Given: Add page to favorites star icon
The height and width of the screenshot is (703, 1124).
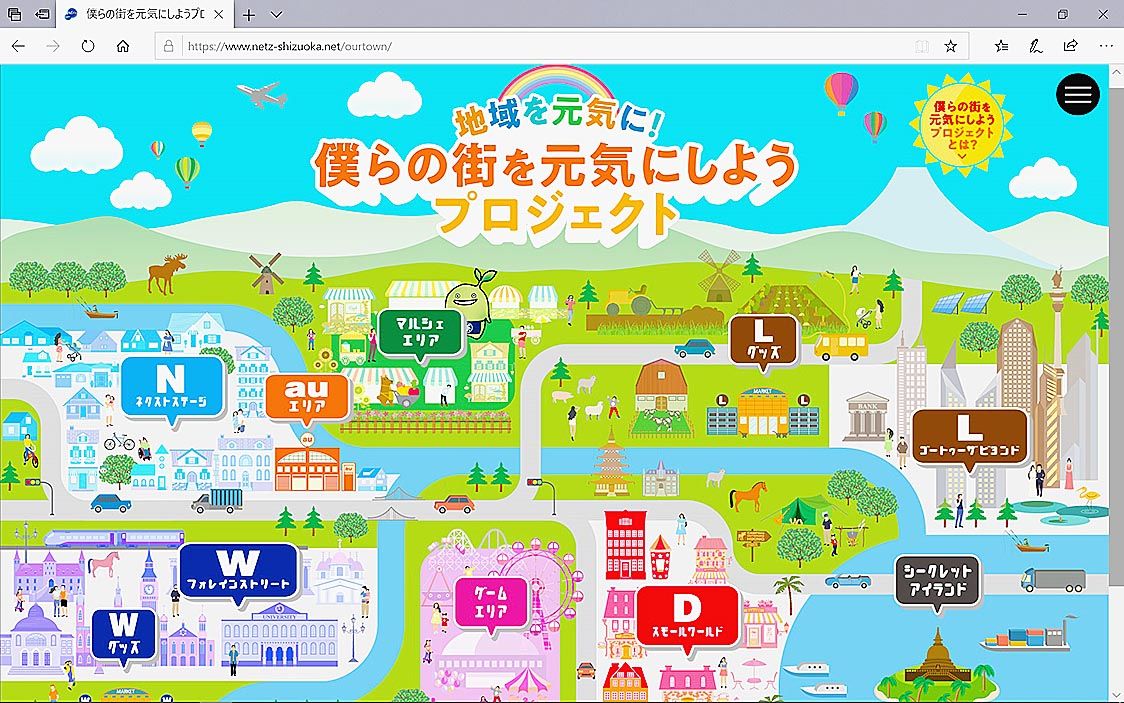Looking at the screenshot, I should [950, 46].
